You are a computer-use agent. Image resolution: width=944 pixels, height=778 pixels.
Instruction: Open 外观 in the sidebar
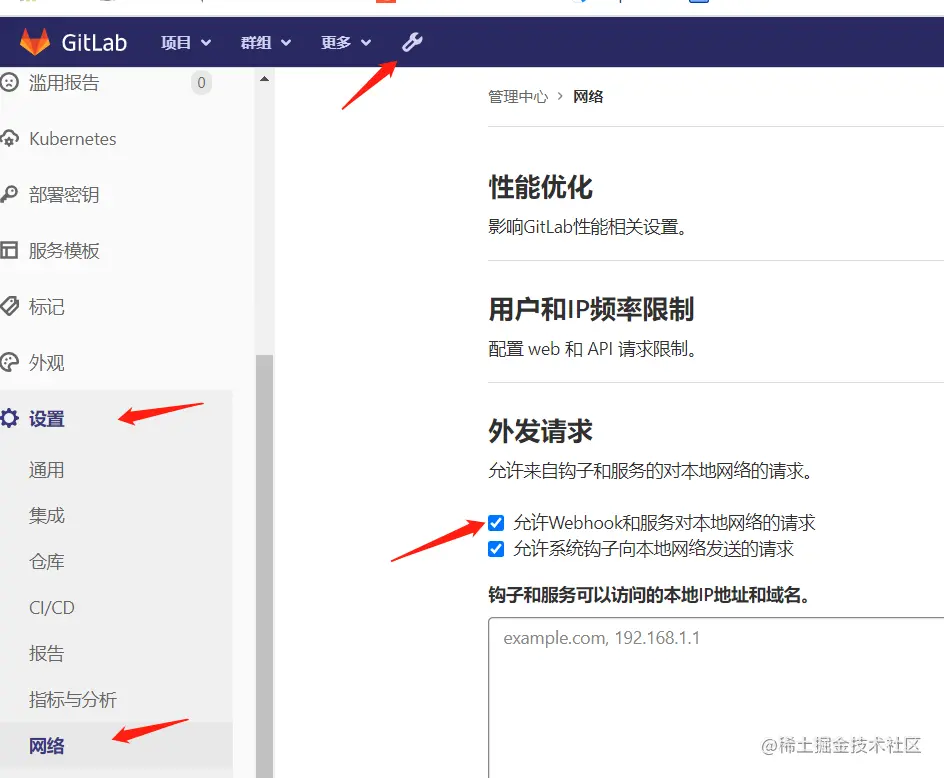click(46, 363)
